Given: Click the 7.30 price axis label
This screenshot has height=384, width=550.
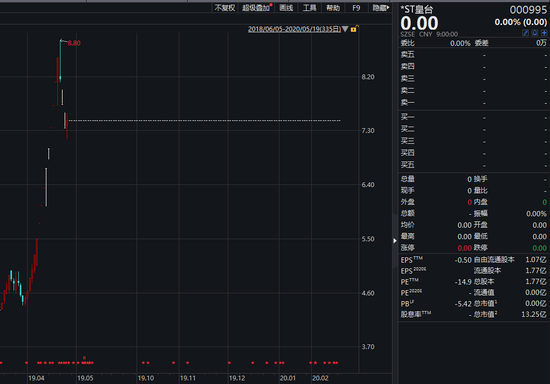Looking at the screenshot, I should coord(368,130).
